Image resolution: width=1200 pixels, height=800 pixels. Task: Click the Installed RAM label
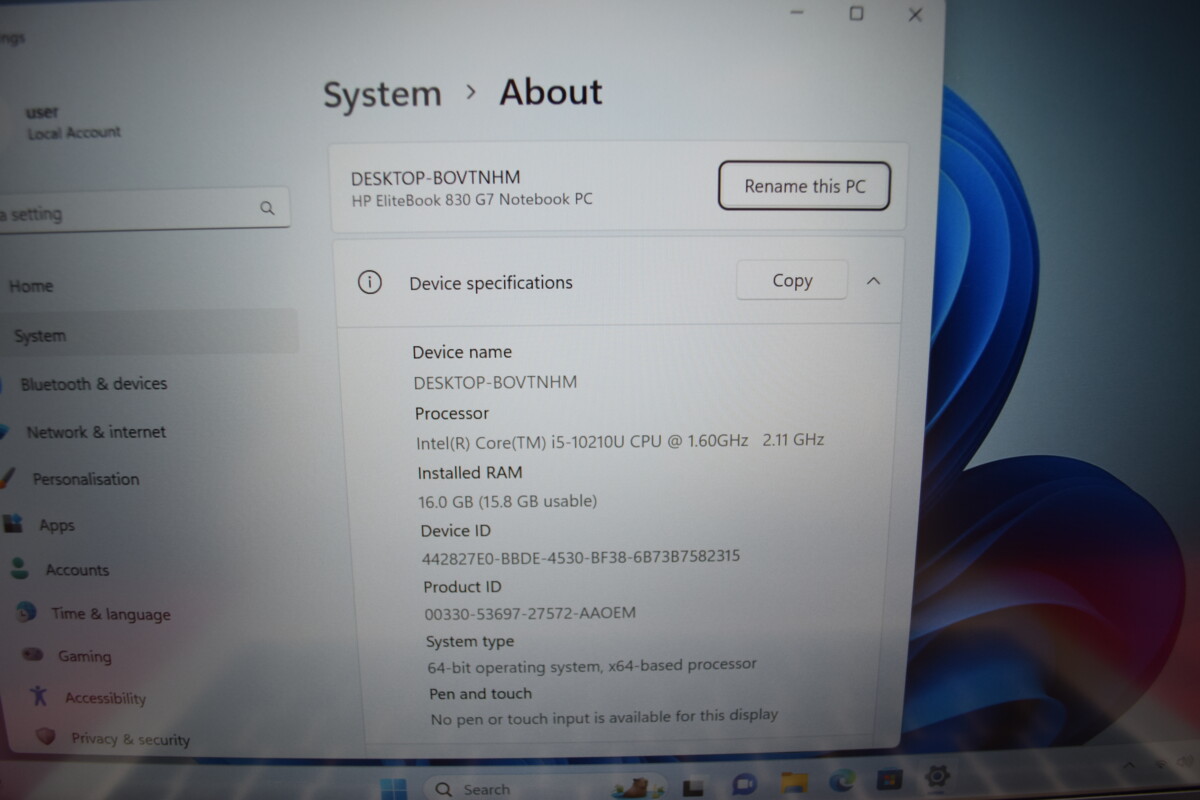[x=470, y=473]
